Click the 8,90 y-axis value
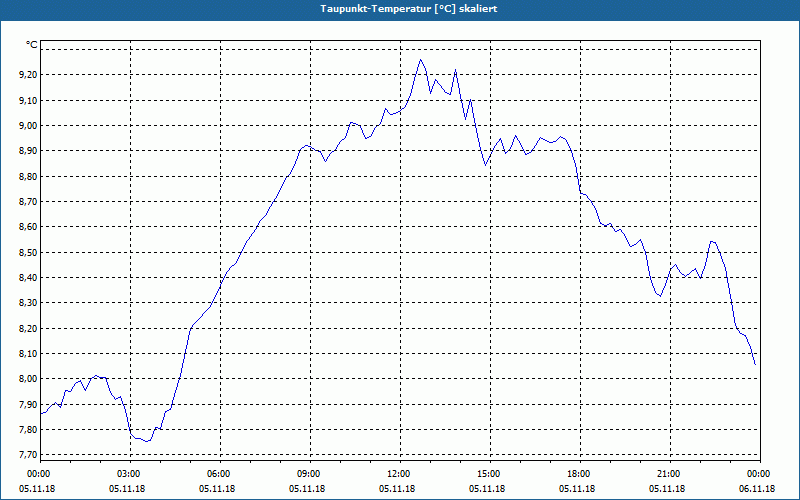 coord(28,151)
